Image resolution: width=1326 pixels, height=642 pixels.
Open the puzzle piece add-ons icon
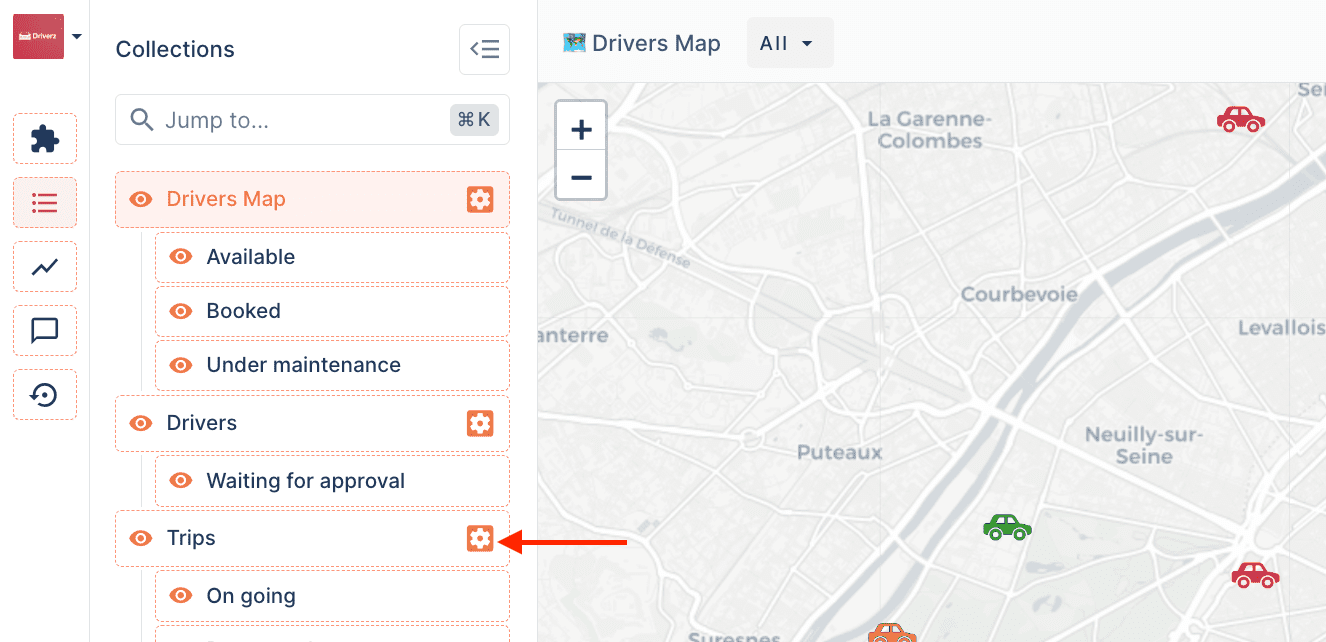click(45, 139)
